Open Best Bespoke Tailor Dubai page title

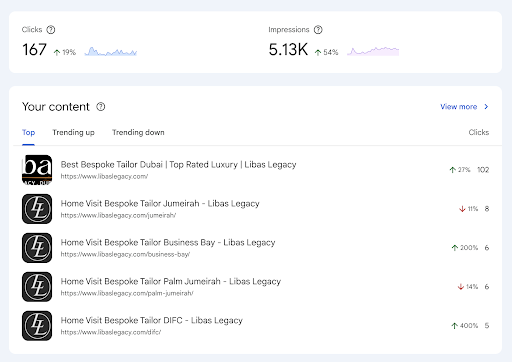[178, 165]
